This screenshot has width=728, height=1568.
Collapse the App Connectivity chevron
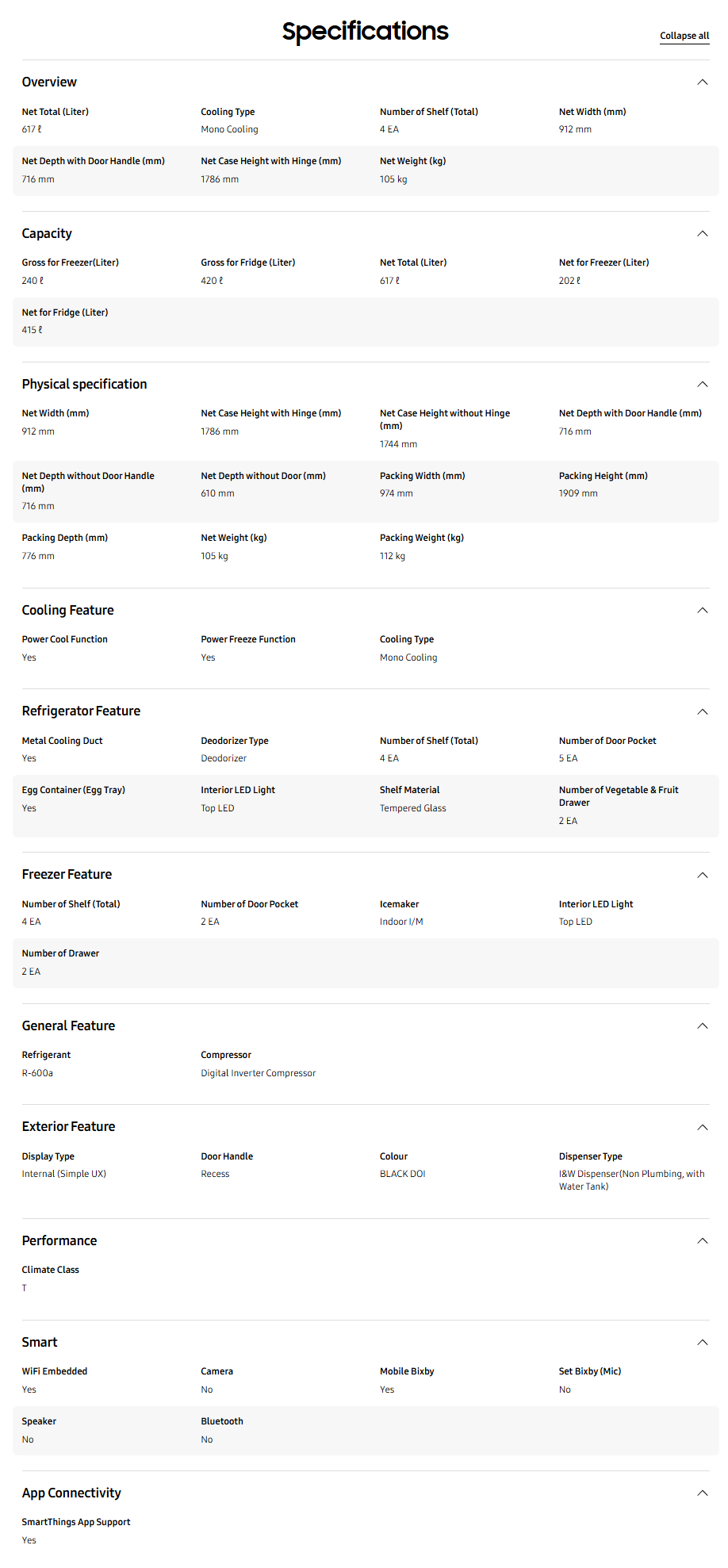702,1493
